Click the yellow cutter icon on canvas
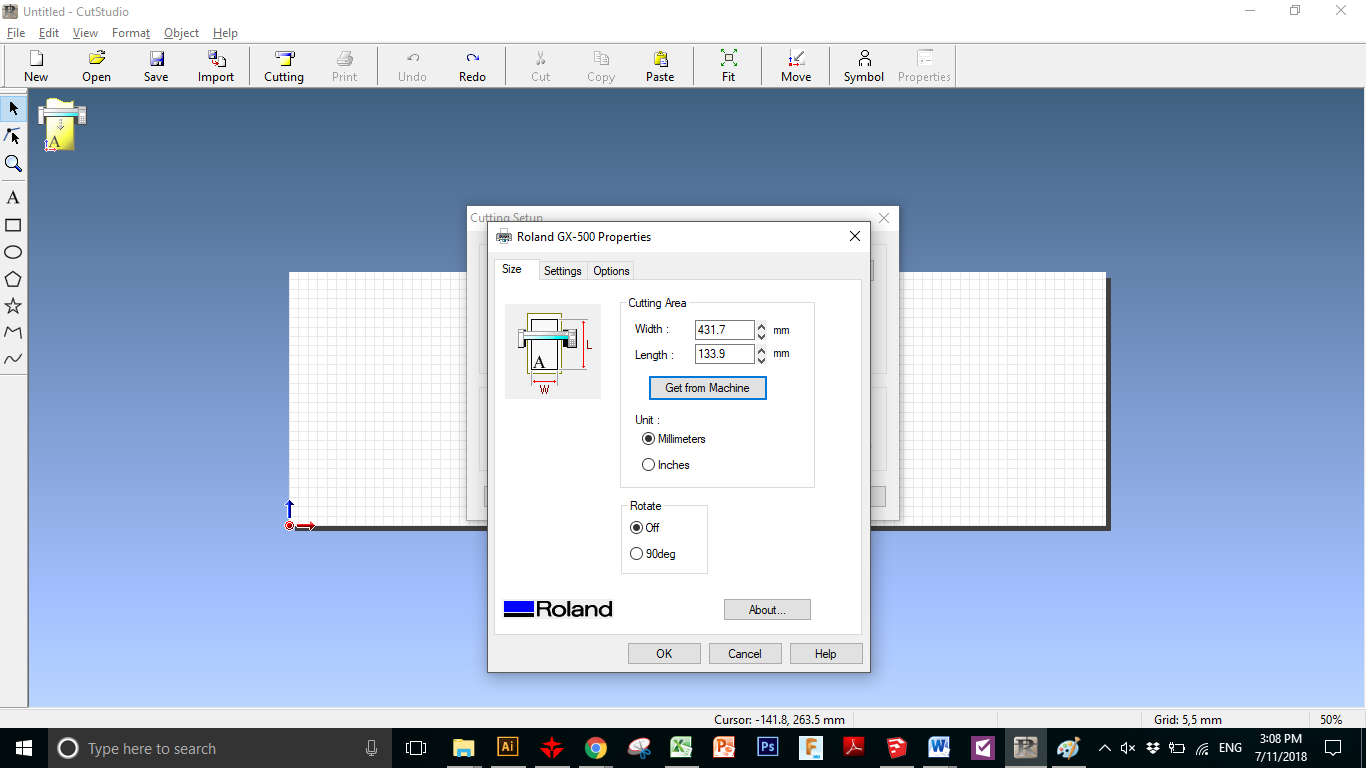Image resolution: width=1366 pixels, height=768 pixels. click(x=62, y=125)
